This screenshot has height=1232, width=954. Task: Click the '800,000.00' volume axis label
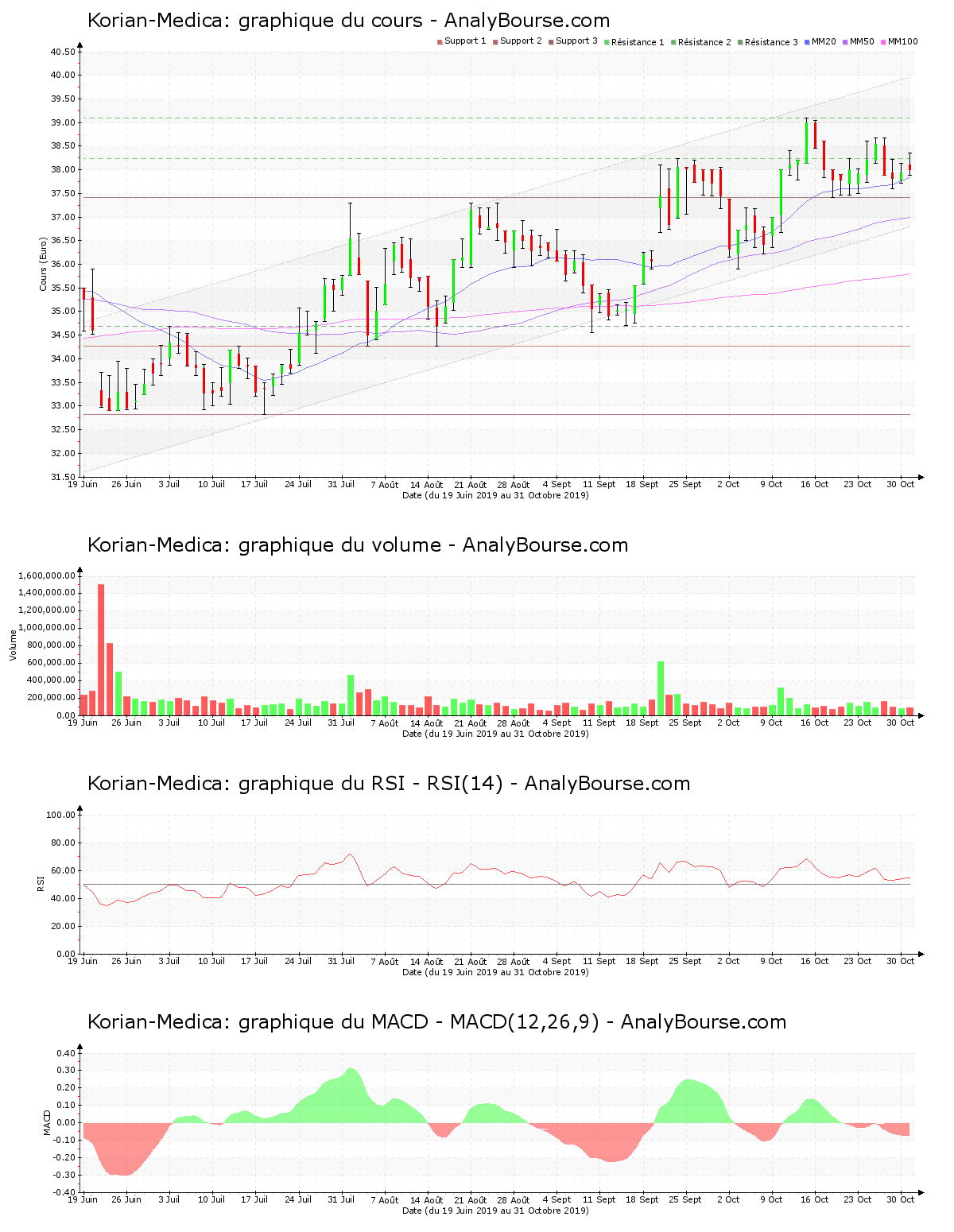pos(51,645)
